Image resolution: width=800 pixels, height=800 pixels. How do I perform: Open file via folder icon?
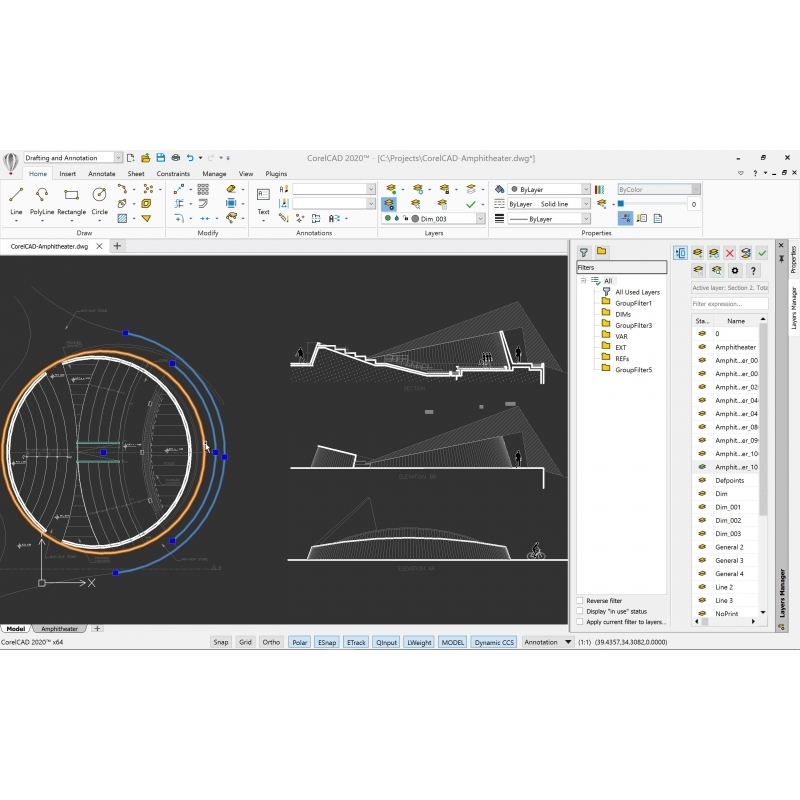[145, 158]
